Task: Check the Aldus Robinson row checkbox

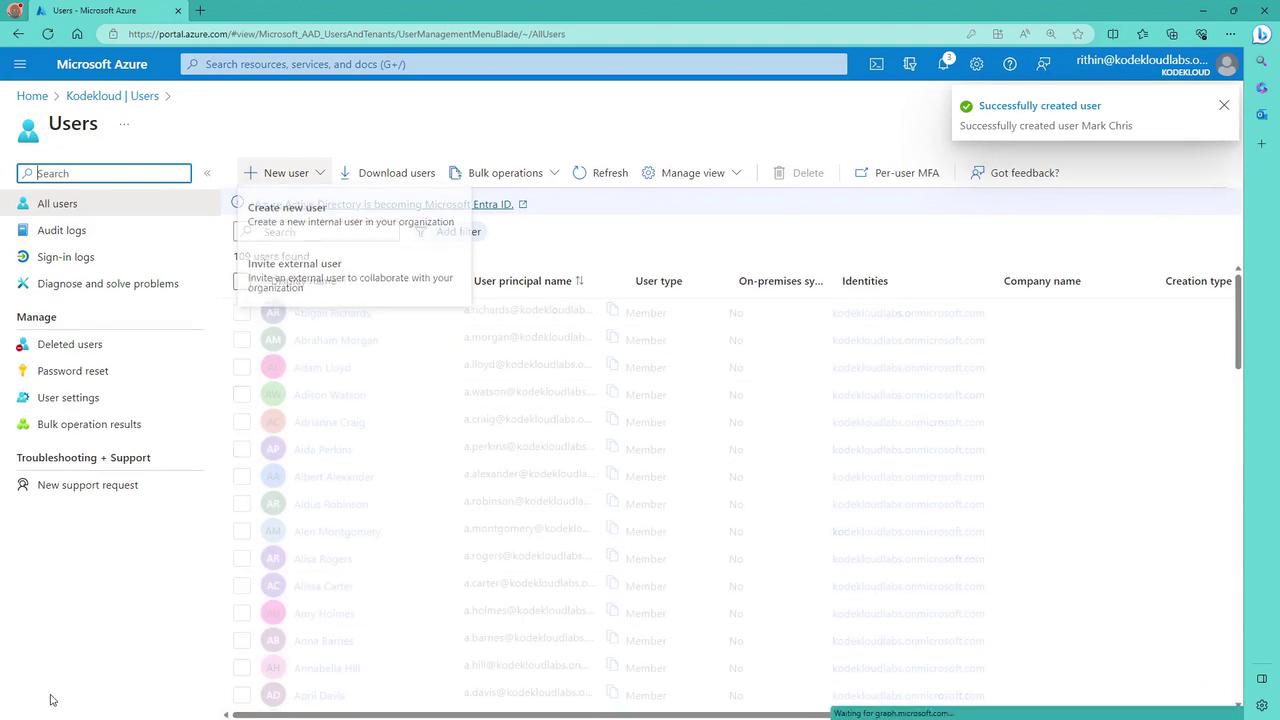Action: 242,504
